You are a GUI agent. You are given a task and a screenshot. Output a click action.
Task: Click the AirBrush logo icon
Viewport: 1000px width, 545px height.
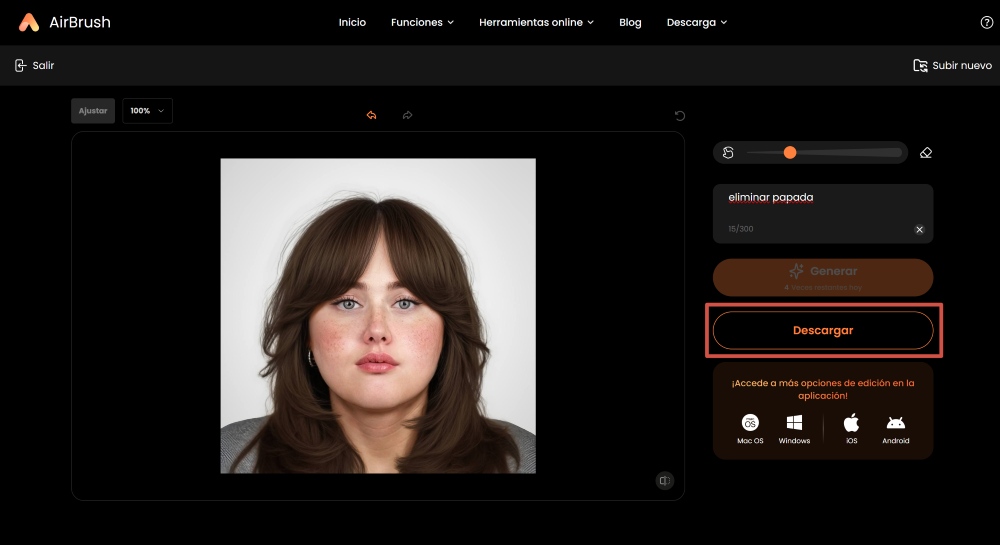point(29,22)
